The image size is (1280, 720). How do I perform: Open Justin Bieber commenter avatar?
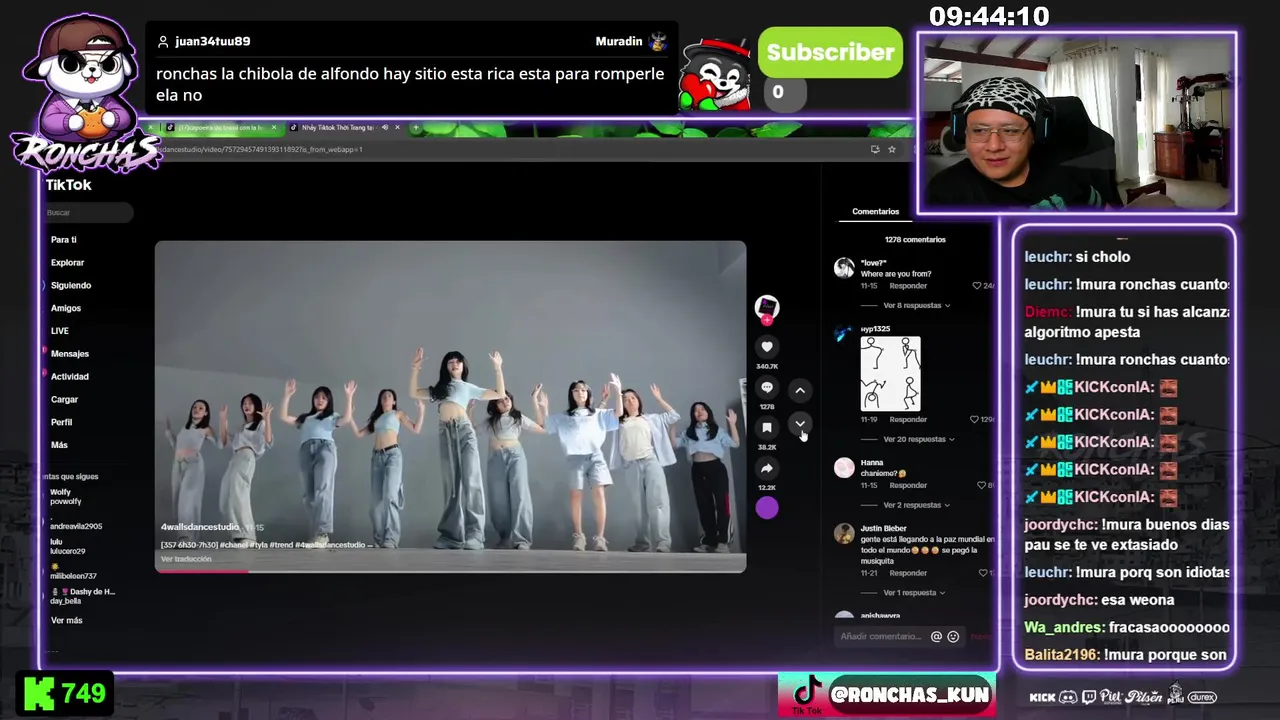[x=844, y=534]
